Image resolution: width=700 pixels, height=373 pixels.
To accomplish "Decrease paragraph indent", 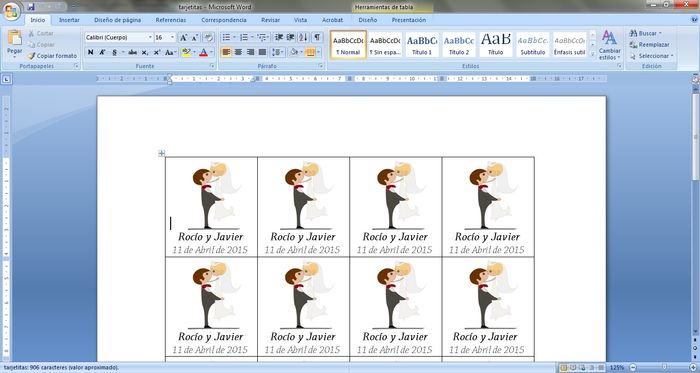I will coord(279,37).
